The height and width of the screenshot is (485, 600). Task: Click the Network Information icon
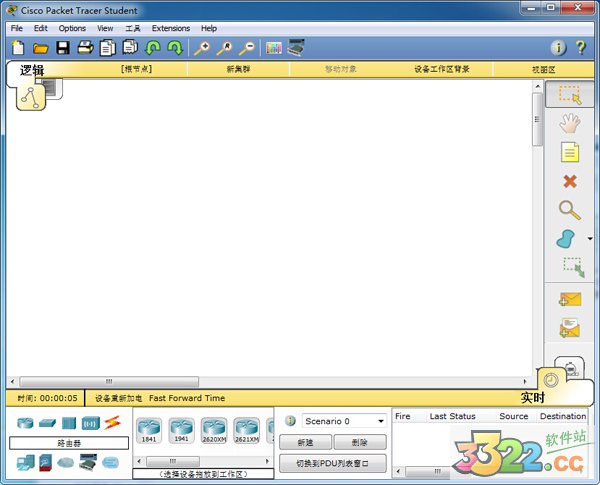pos(558,48)
